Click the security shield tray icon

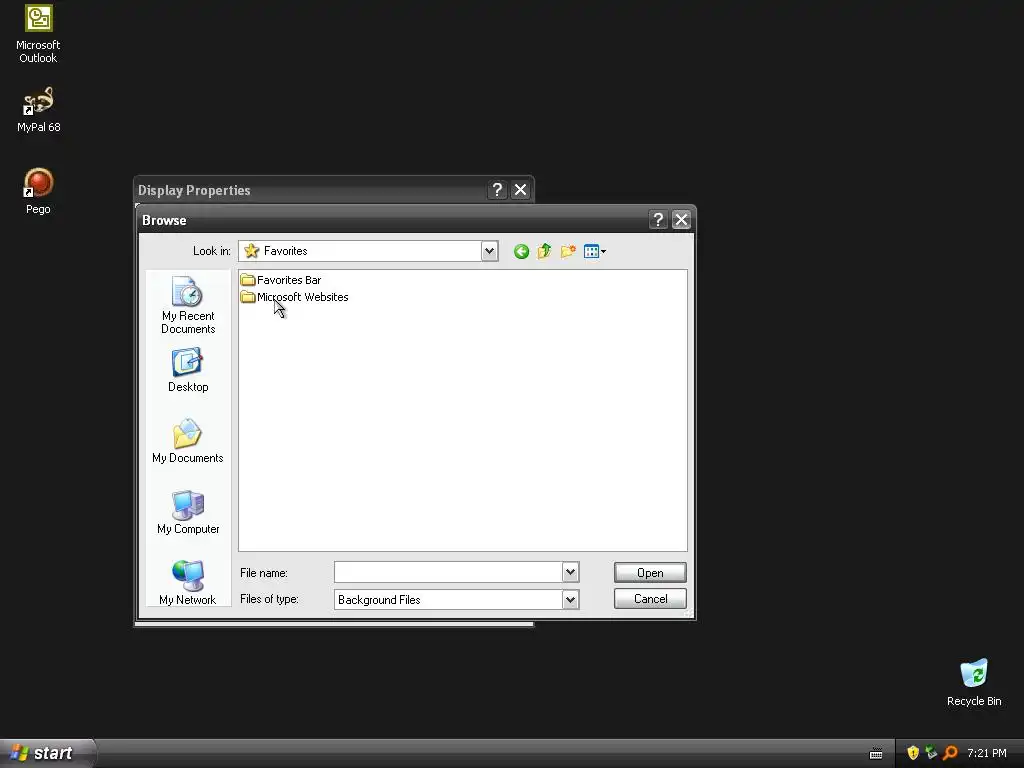[x=913, y=753]
